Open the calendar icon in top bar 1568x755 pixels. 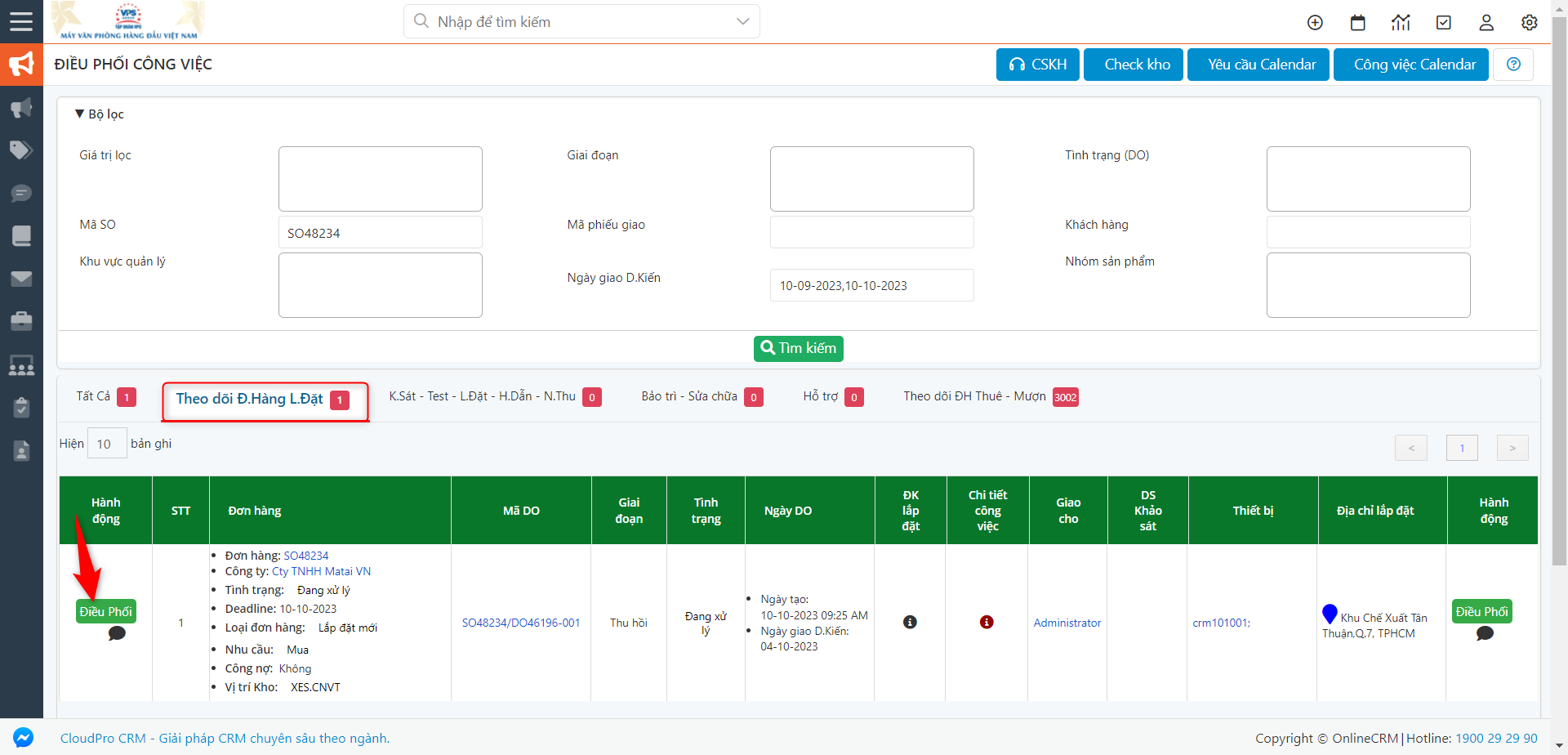[1358, 23]
